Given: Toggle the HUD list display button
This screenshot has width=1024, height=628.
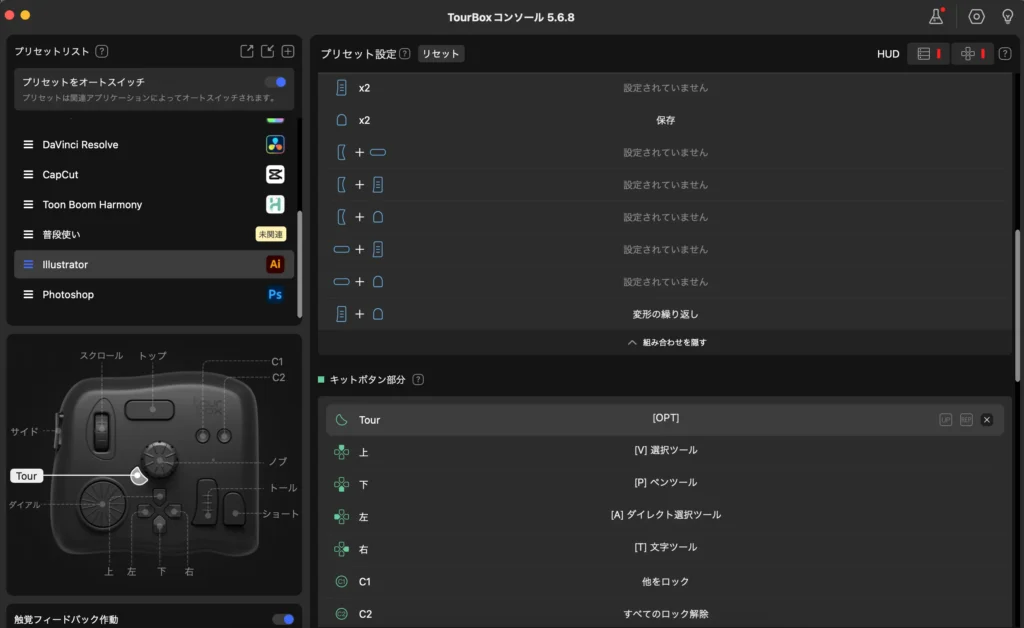Looking at the screenshot, I should (x=927, y=53).
